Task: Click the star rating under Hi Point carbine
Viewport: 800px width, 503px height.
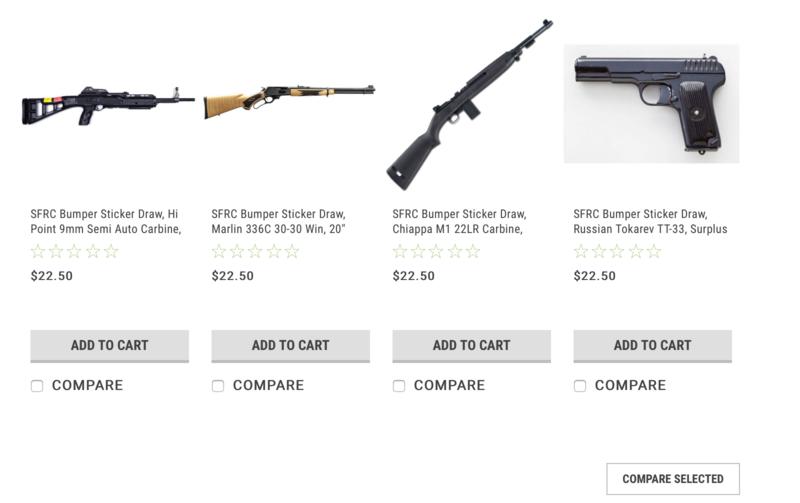Action: click(x=74, y=251)
